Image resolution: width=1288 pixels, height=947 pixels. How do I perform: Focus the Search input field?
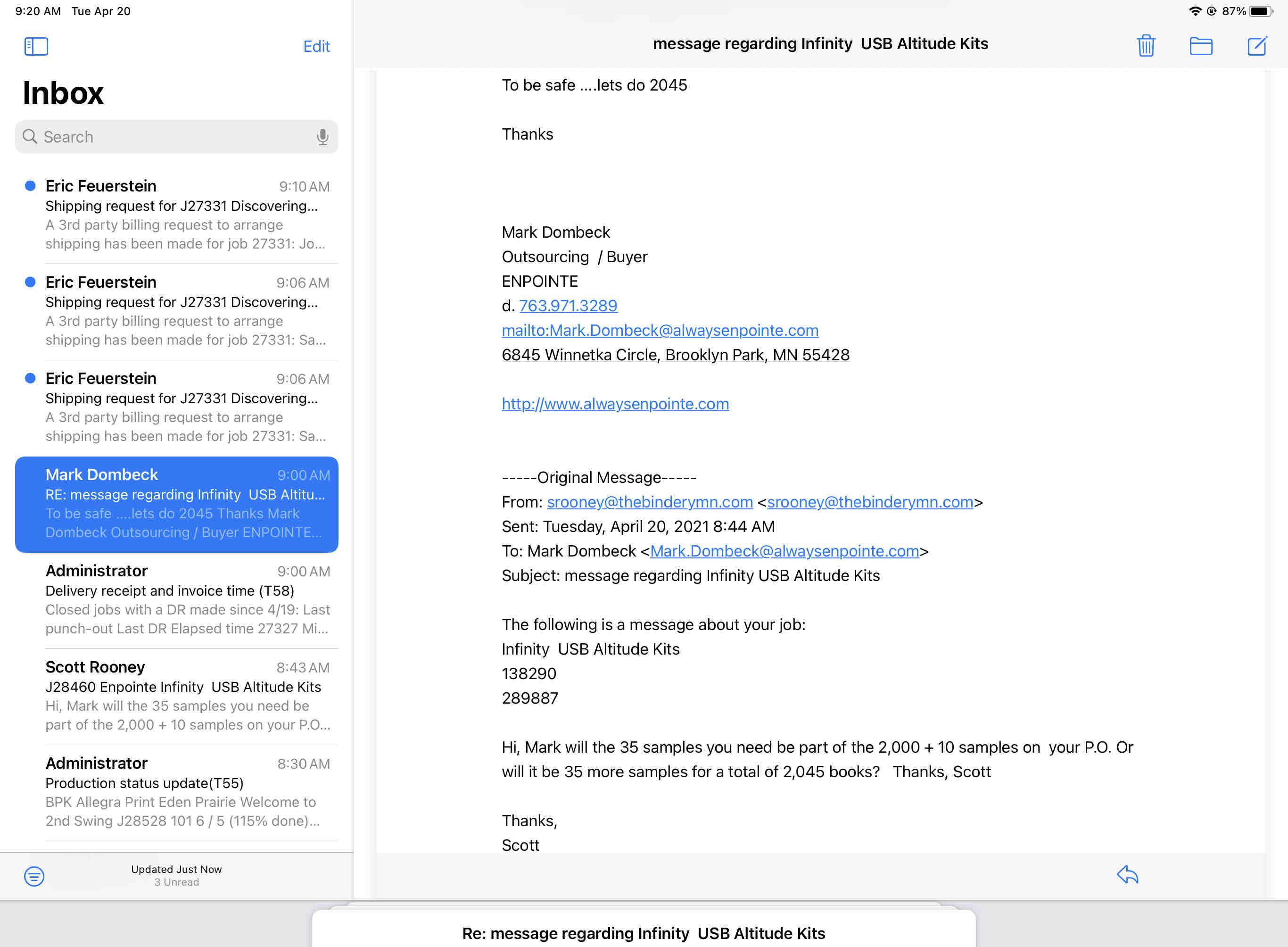pyautogui.click(x=172, y=136)
